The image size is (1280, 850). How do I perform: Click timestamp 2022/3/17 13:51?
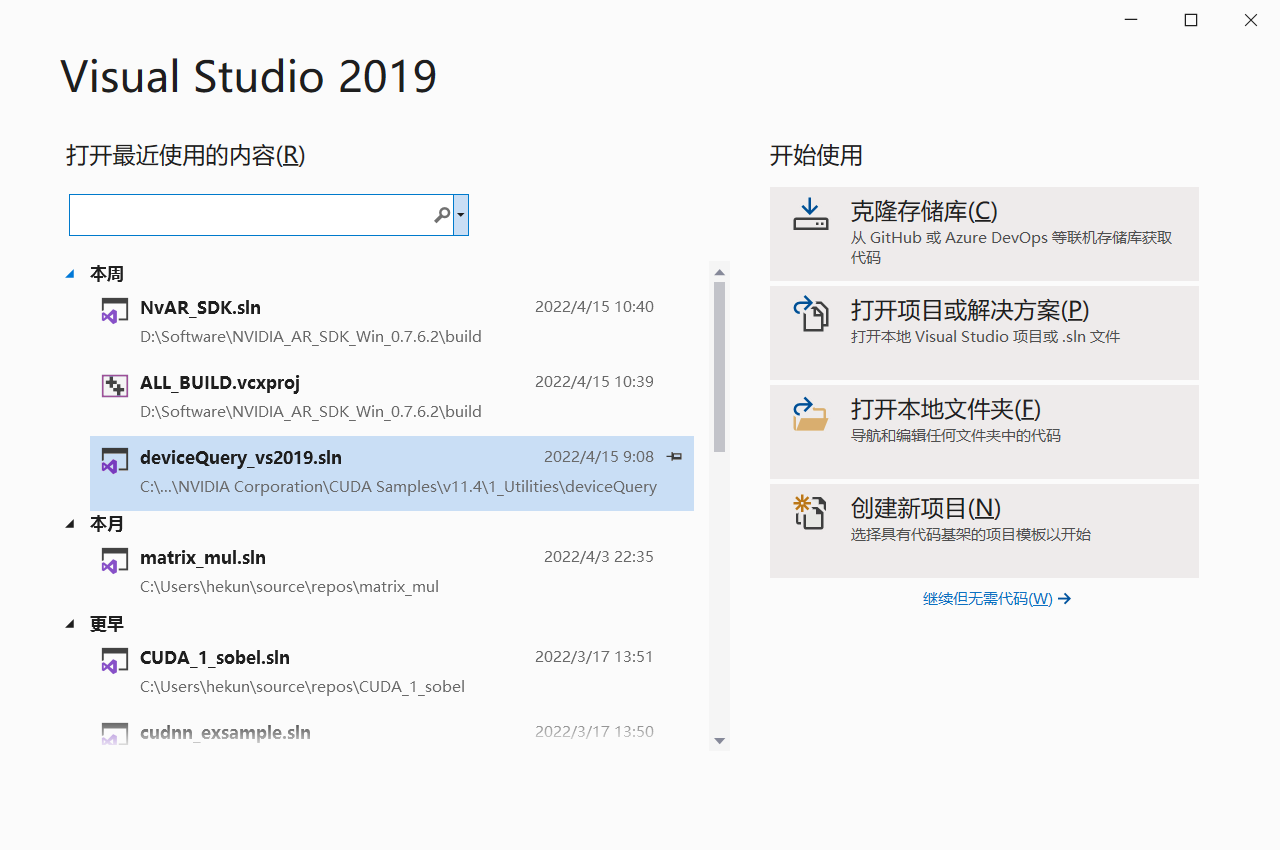(594, 657)
